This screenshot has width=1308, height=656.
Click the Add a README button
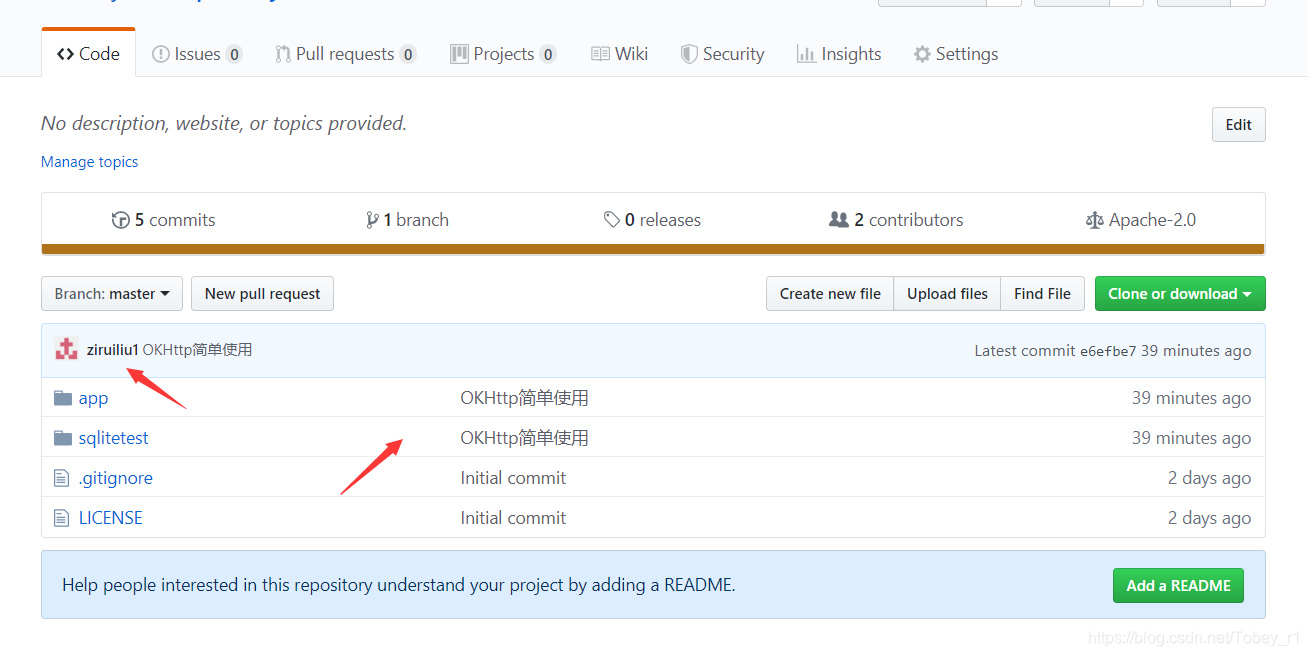[x=1178, y=586]
